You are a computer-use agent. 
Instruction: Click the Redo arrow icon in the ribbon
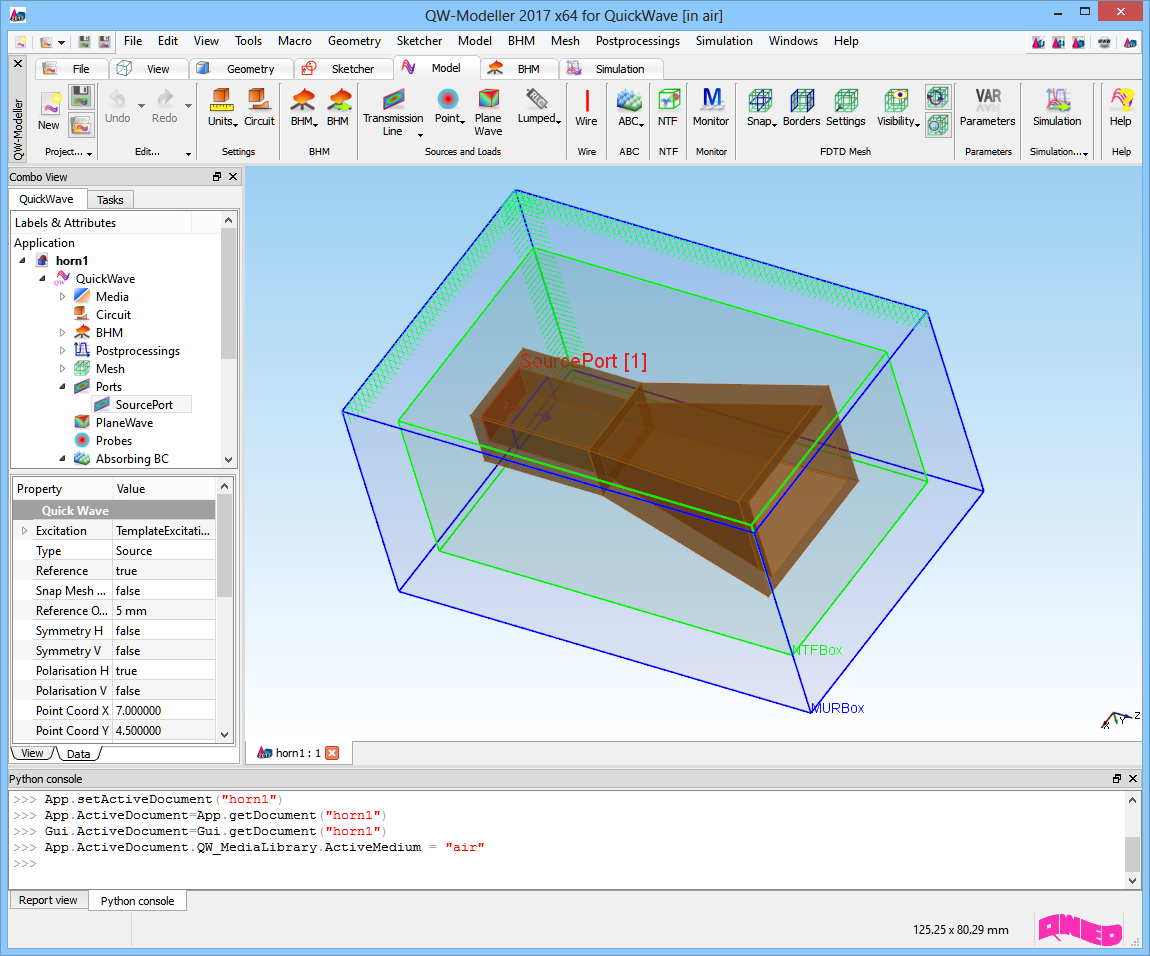(x=165, y=98)
